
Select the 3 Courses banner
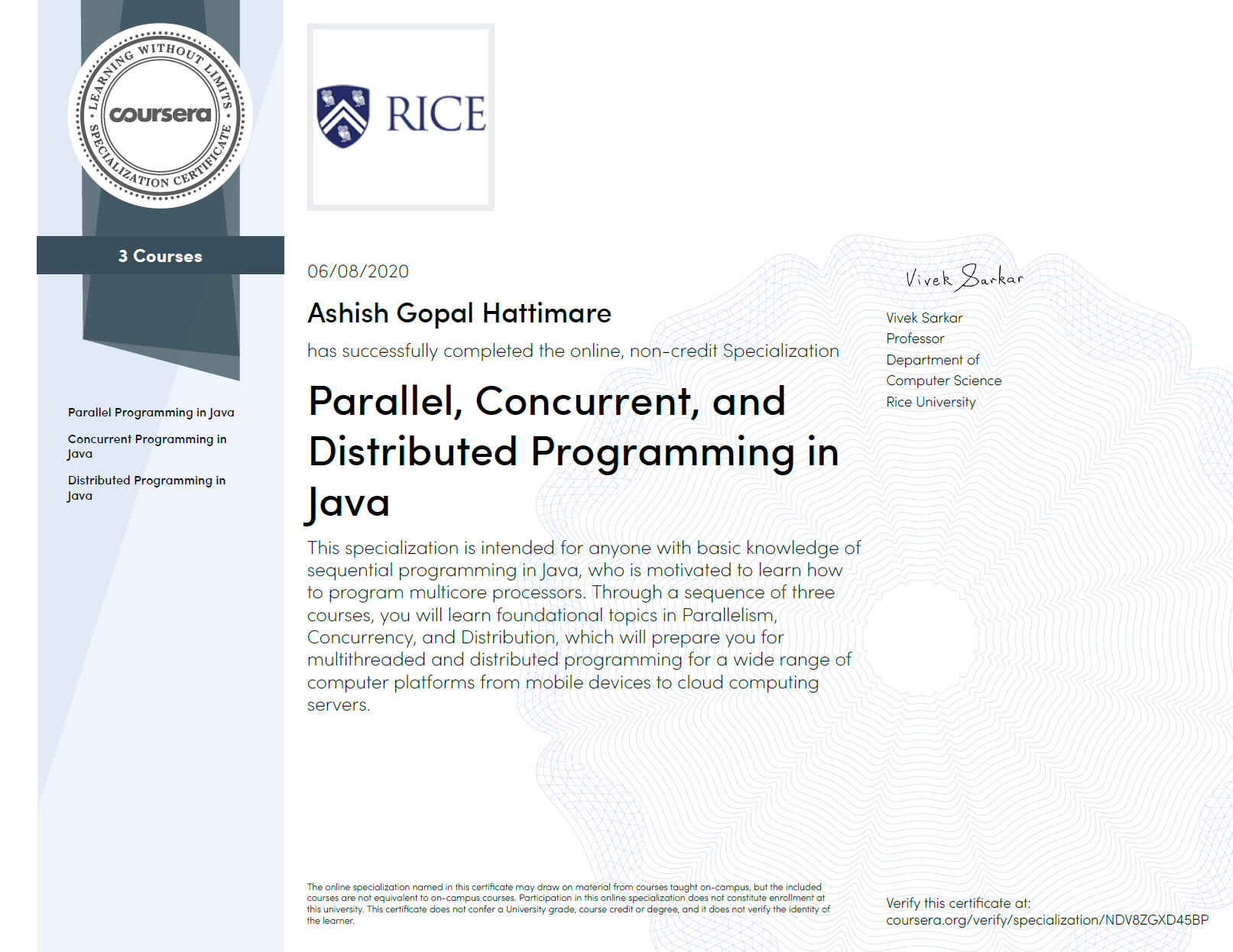(161, 256)
